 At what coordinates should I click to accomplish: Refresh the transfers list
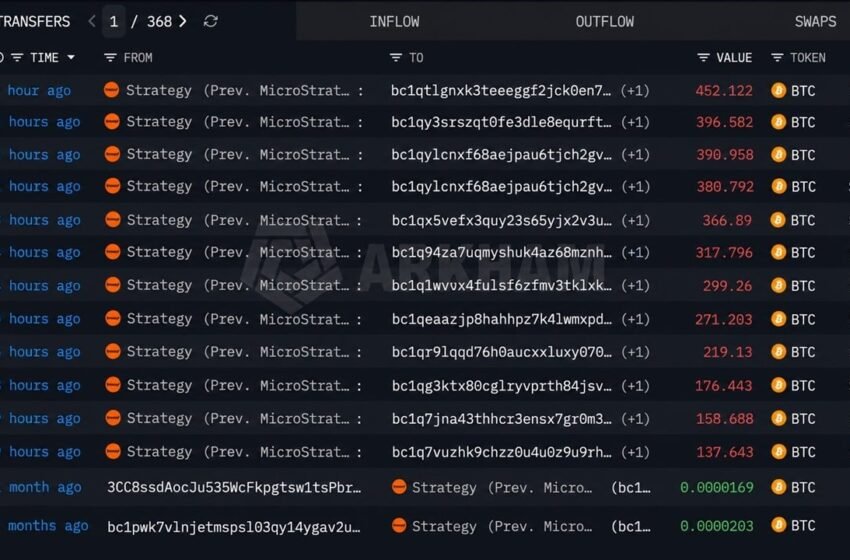(x=211, y=21)
